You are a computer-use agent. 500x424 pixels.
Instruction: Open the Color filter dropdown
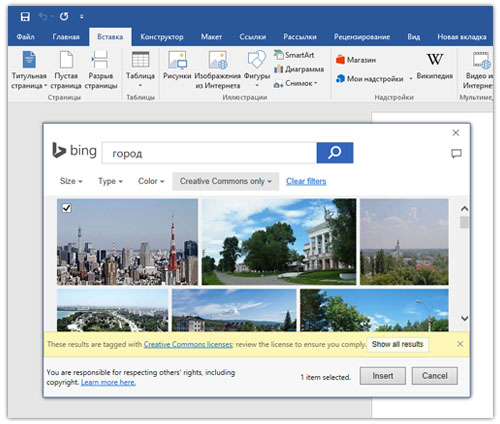tap(151, 181)
